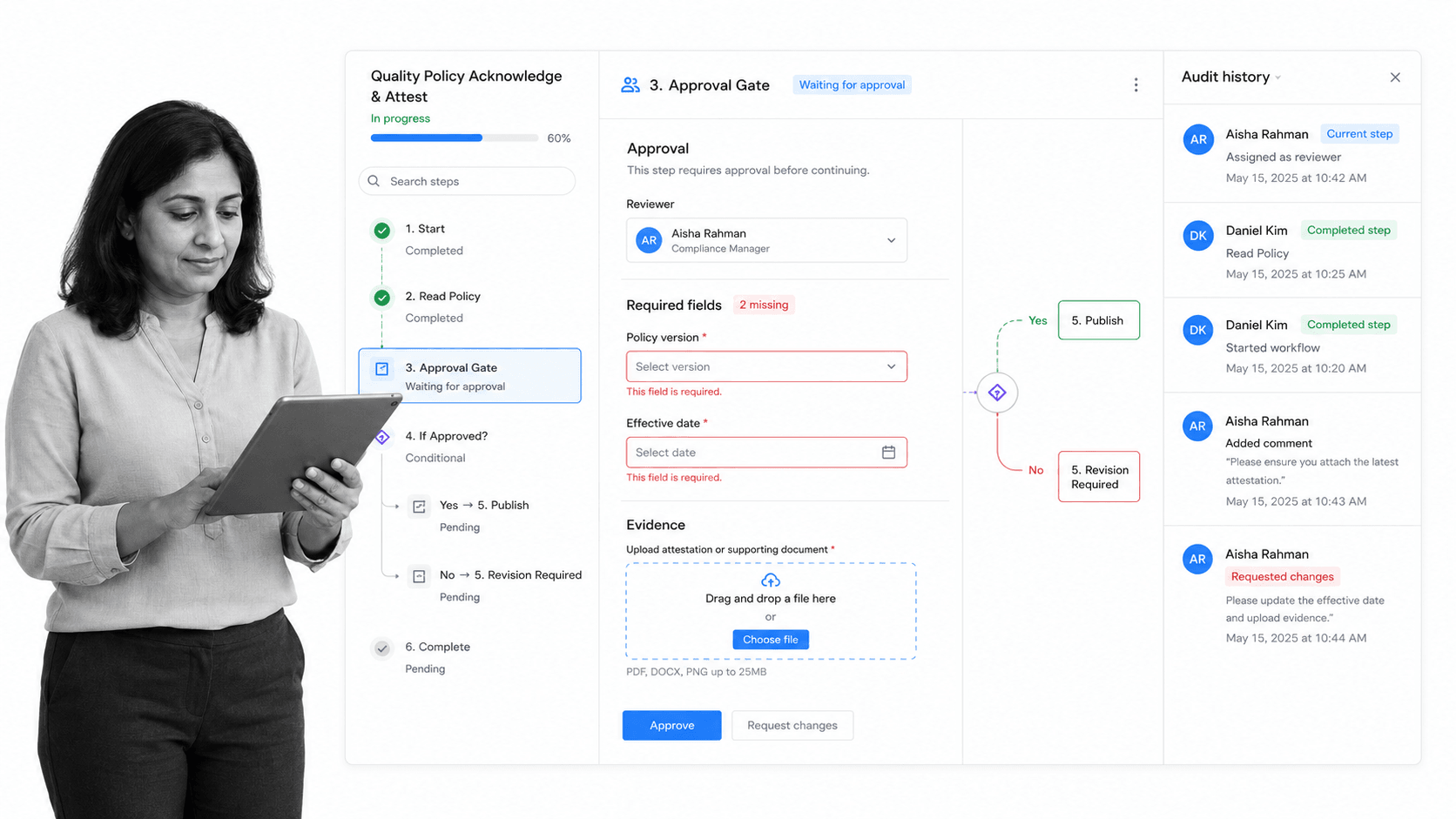Expand the Yes branch arrow in the step tree
The image size is (1456, 819).
(x=397, y=507)
